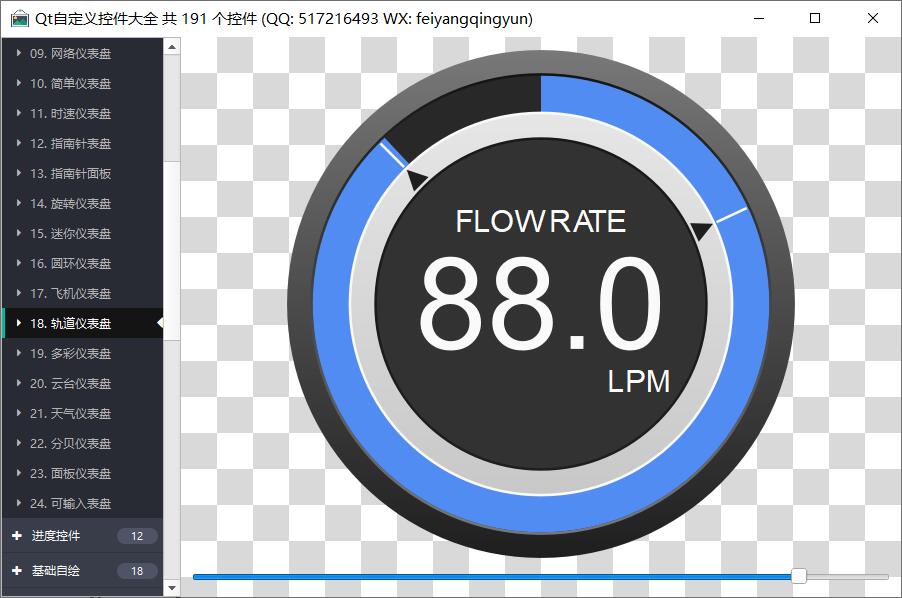Viewport: 902px width, 598px height.
Task: Maximize the application window
Action: pyautogui.click(x=815, y=19)
